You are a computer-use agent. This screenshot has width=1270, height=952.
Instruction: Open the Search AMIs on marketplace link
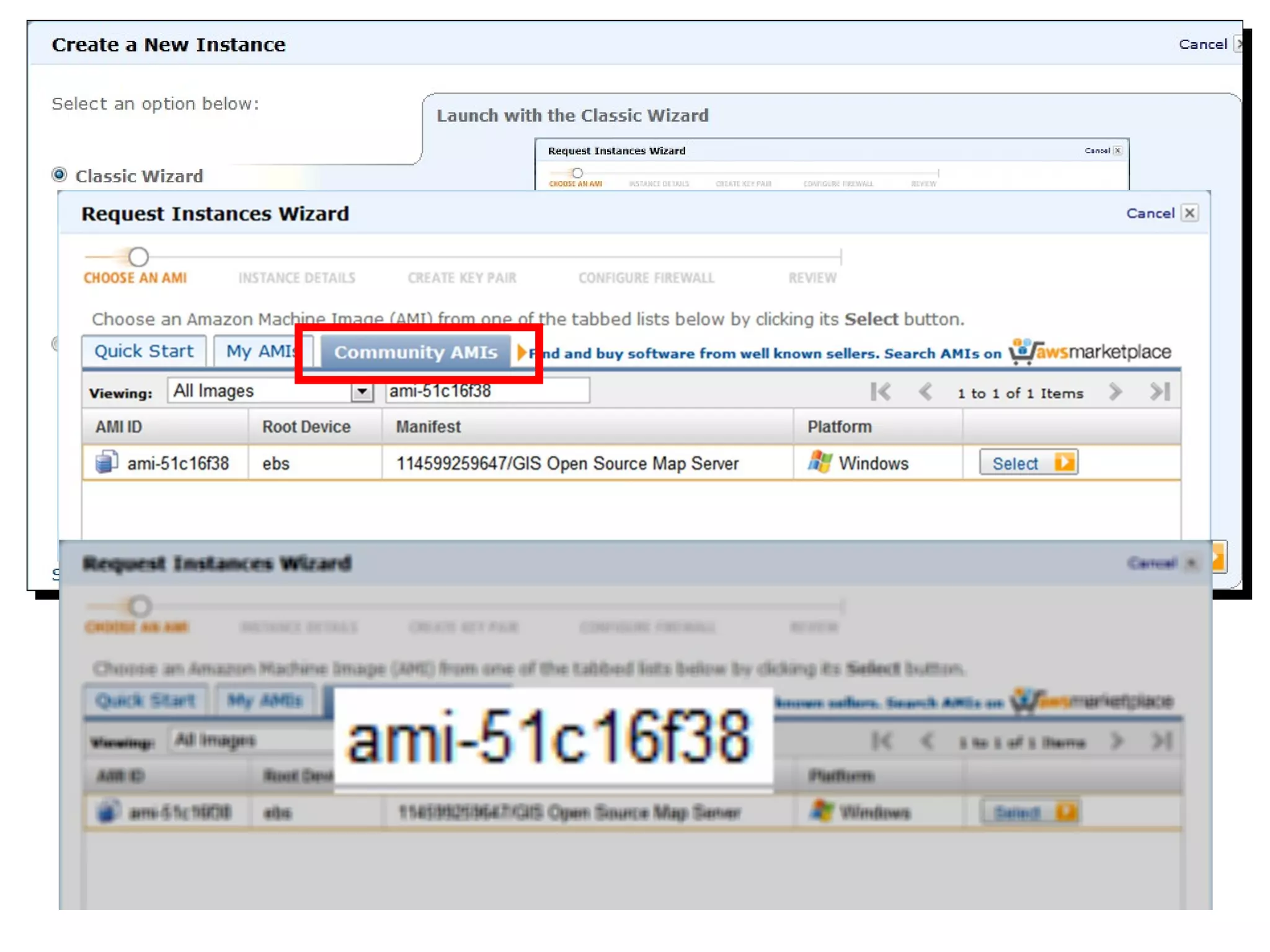[943, 353]
